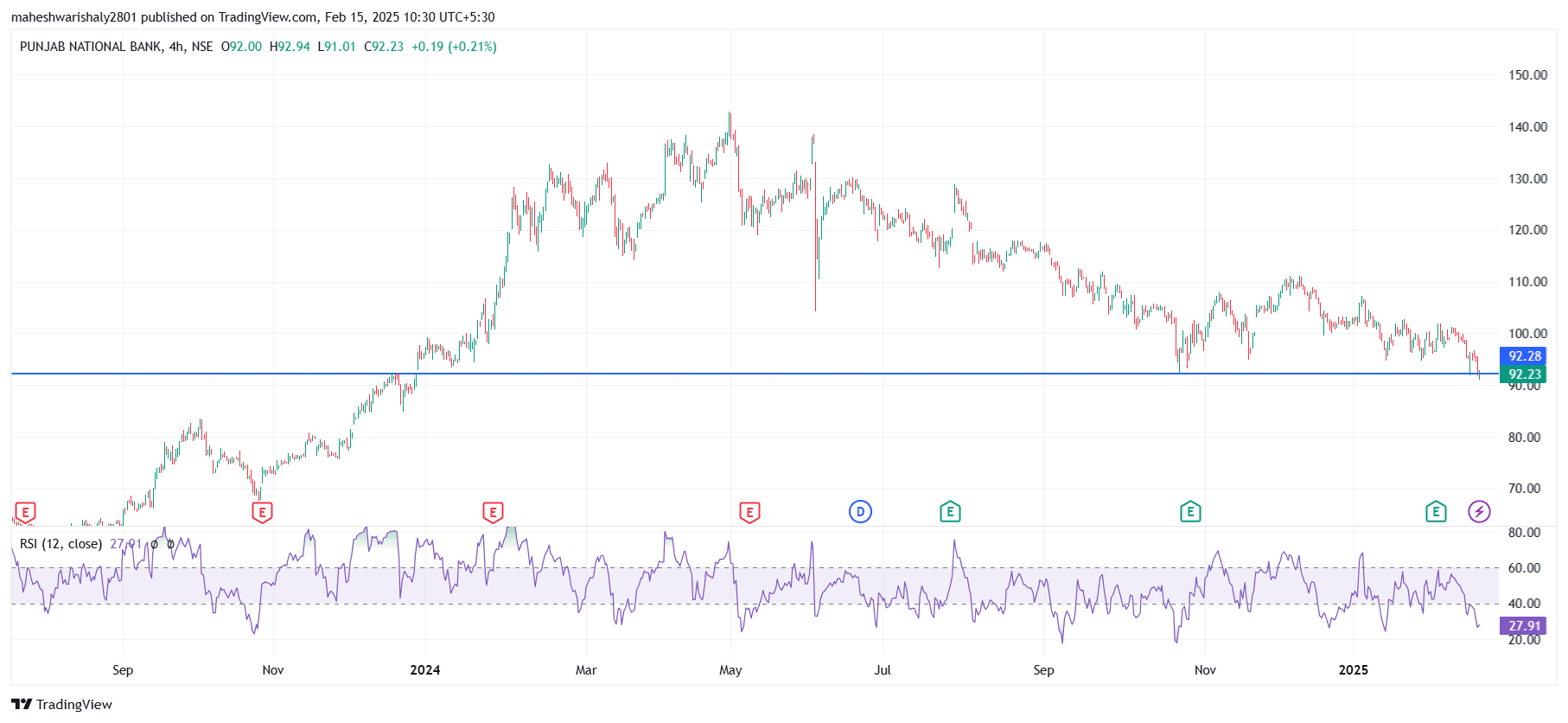
Task: Click the Mar label on time axis
Action: coord(586,670)
